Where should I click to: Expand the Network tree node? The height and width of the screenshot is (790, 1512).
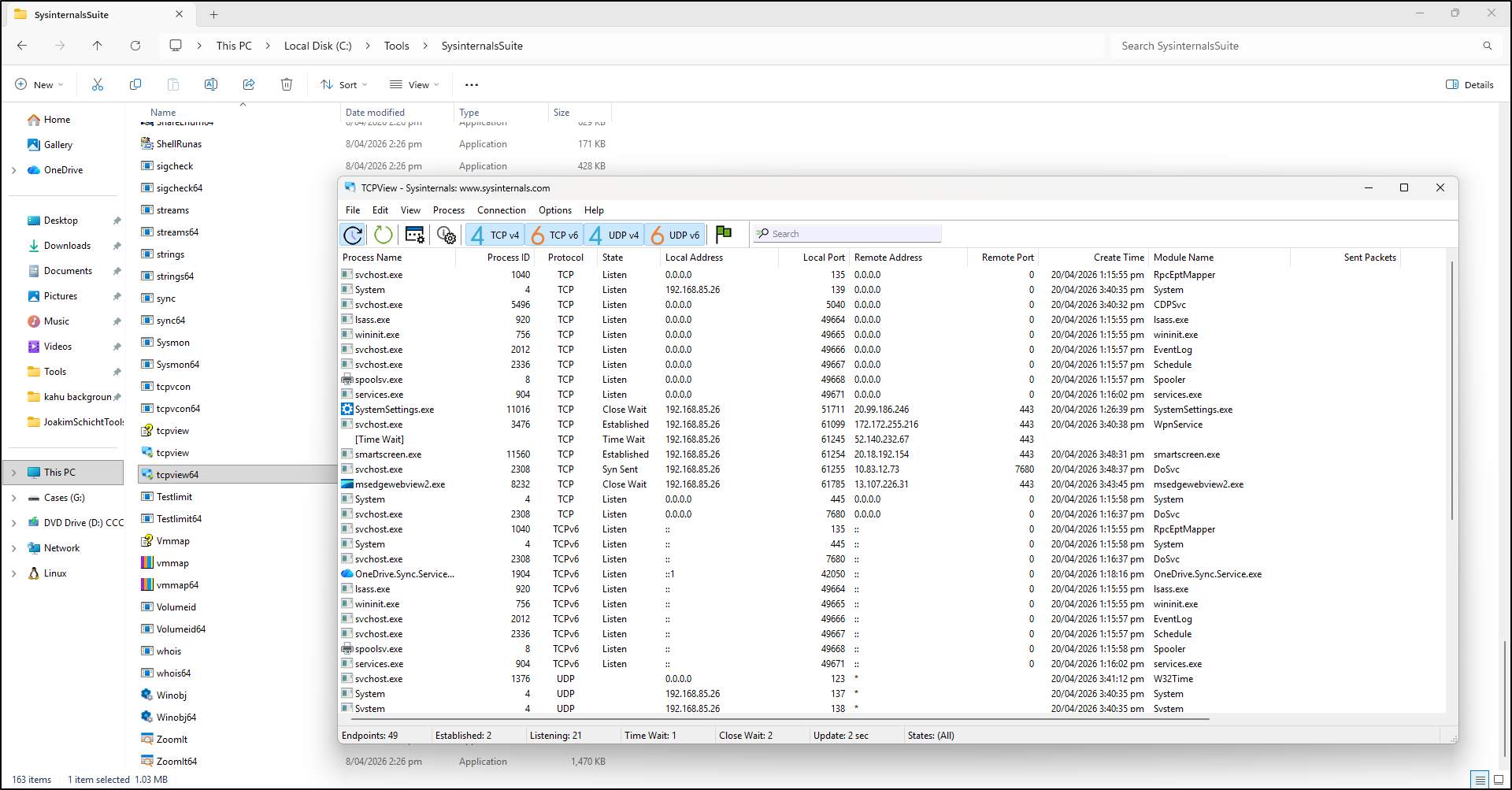click(14, 548)
